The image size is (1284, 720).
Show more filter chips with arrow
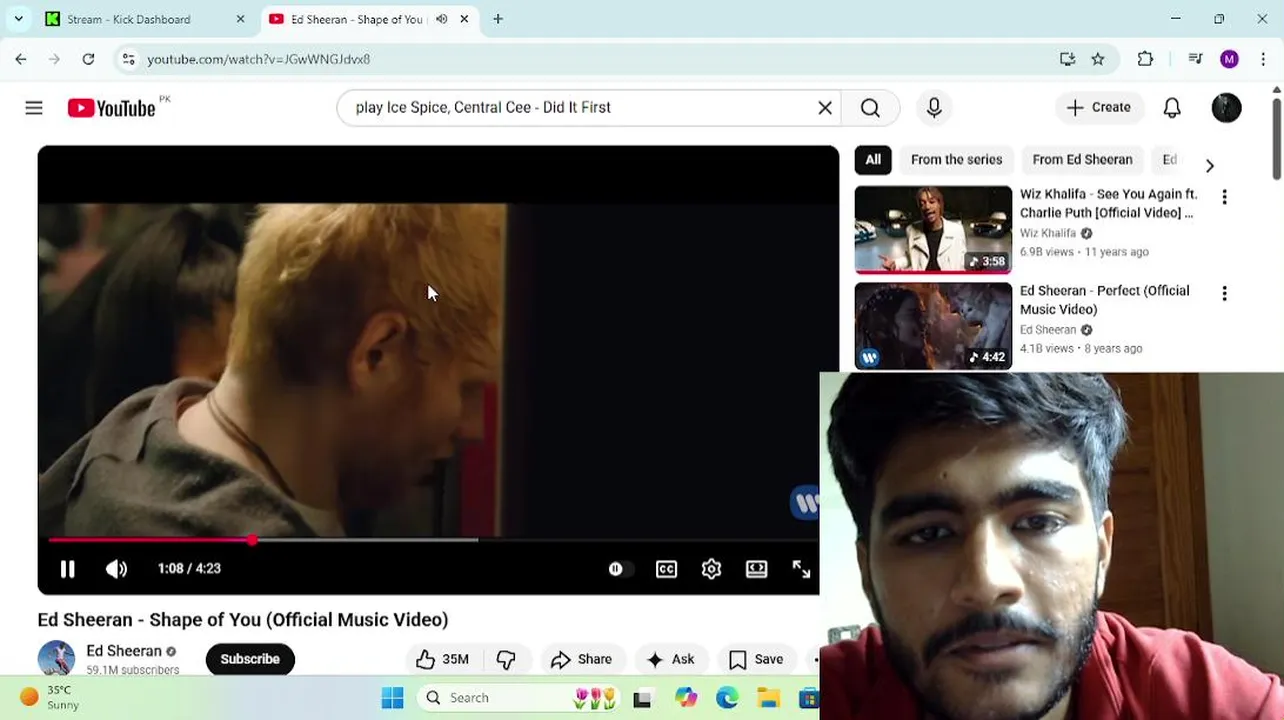click(1209, 165)
